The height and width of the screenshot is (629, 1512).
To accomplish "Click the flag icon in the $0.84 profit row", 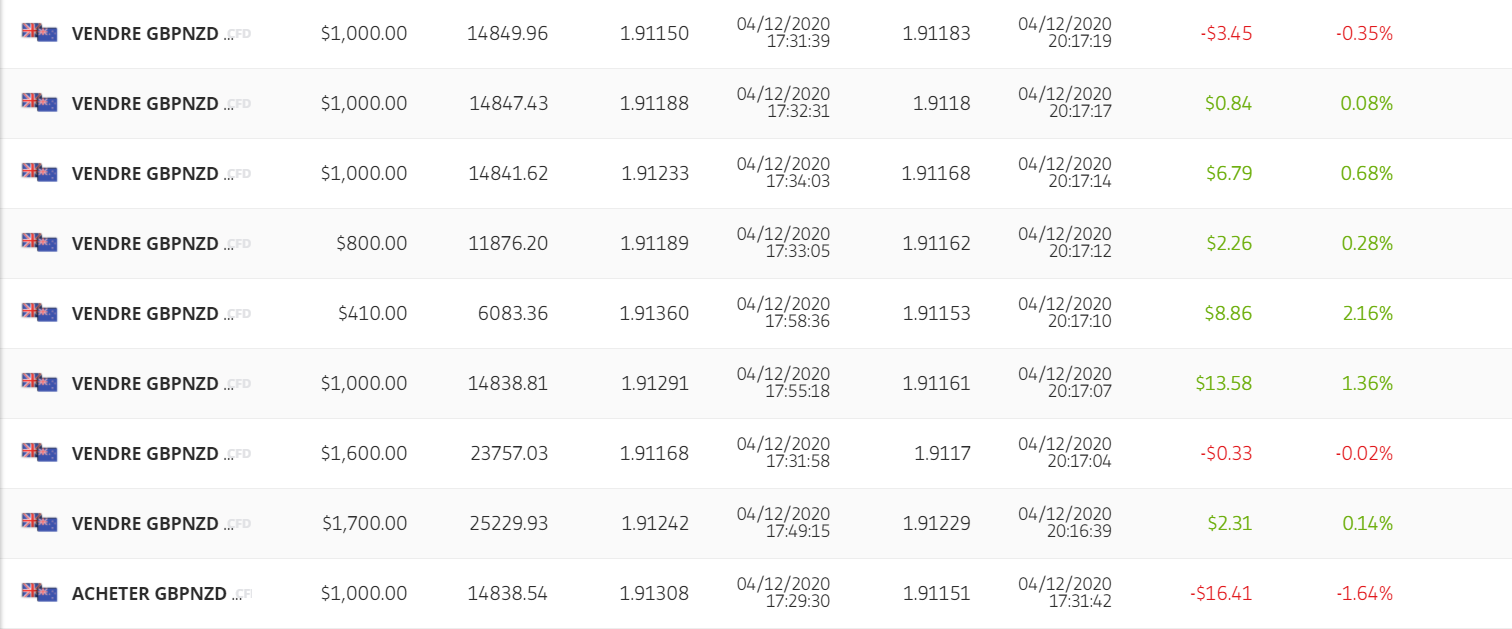I will (40, 102).
